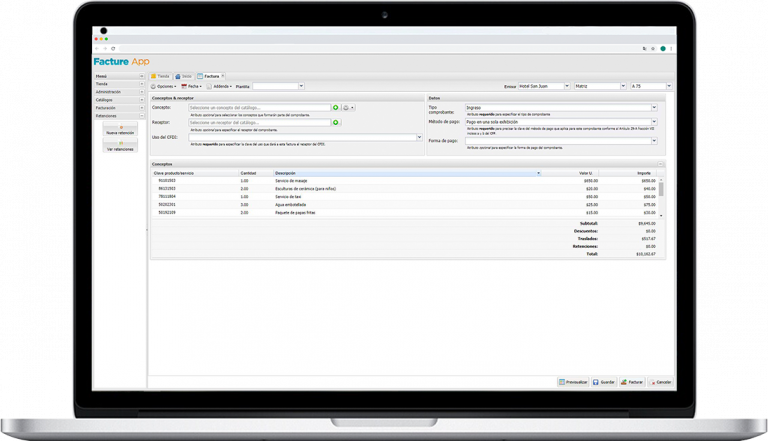The image size is (768, 441).
Task: Open the Tipo comprobante dropdown
Action: pyautogui.click(x=654, y=107)
